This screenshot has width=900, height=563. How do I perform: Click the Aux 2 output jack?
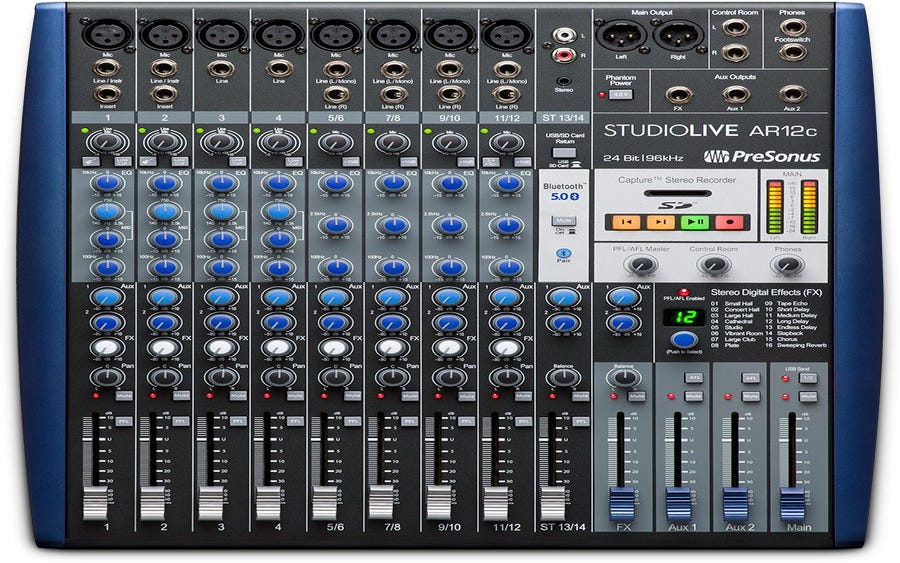(792, 94)
